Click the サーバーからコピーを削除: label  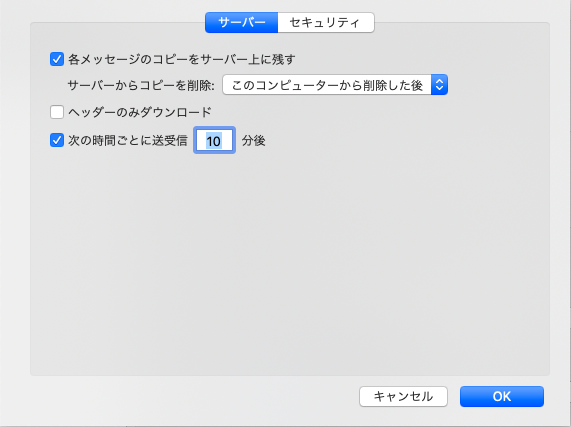pyautogui.click(x=141, y=85)
